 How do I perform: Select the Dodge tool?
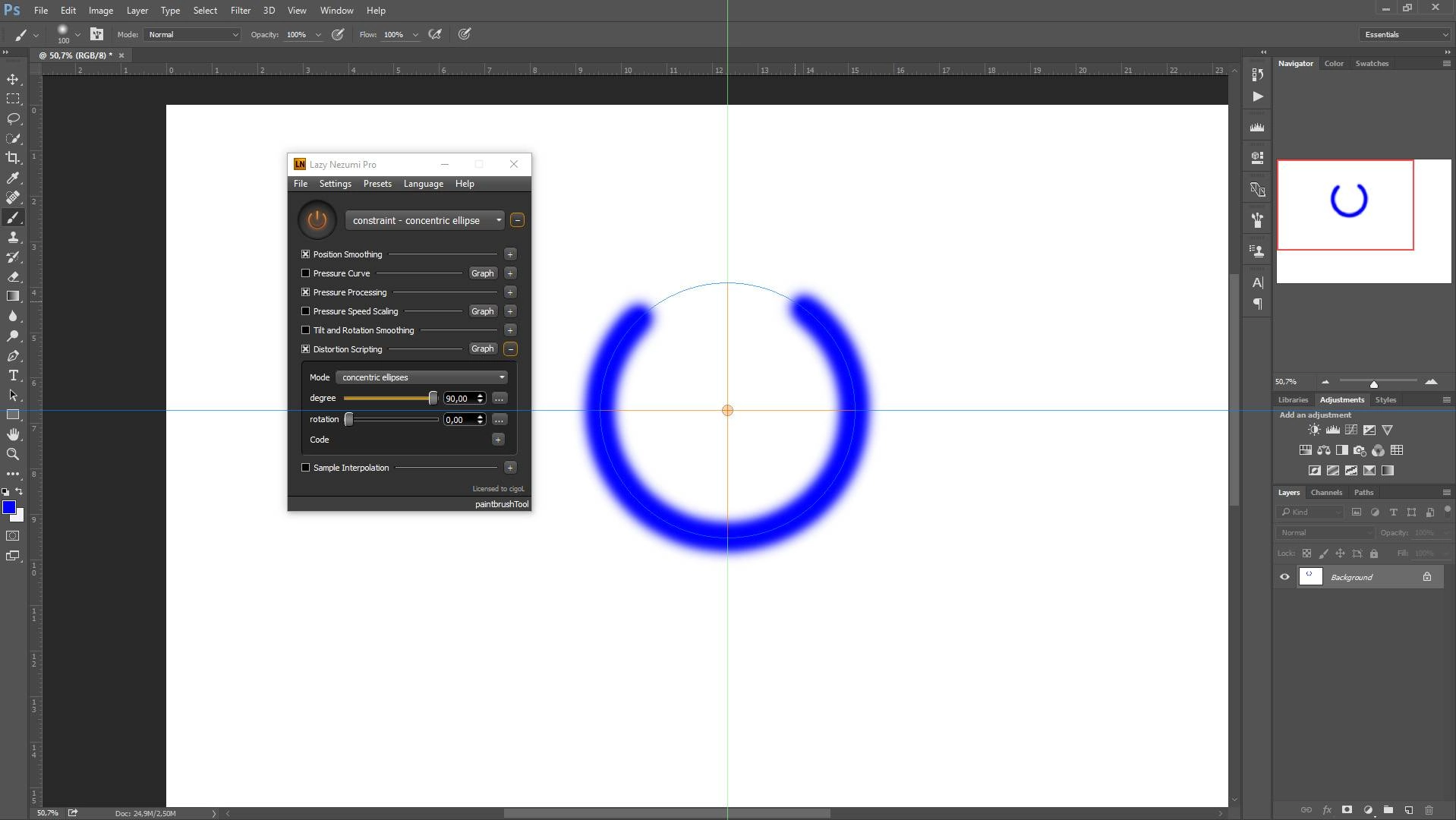(13, 336)
